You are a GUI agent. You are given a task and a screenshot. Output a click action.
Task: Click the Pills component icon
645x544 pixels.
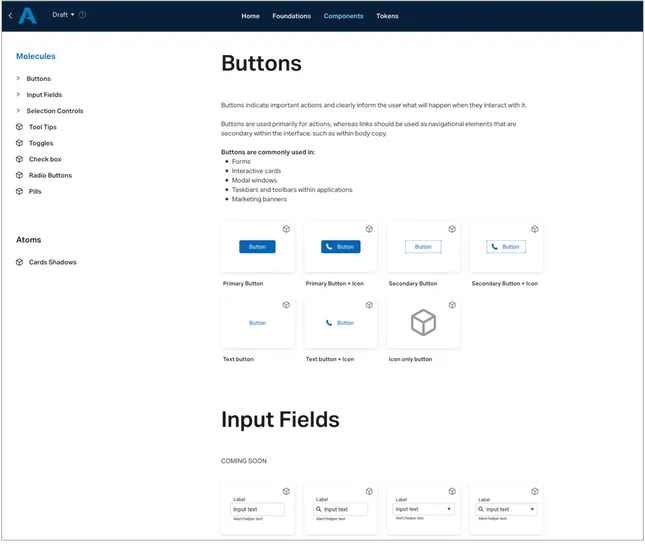tap(19, 191)
